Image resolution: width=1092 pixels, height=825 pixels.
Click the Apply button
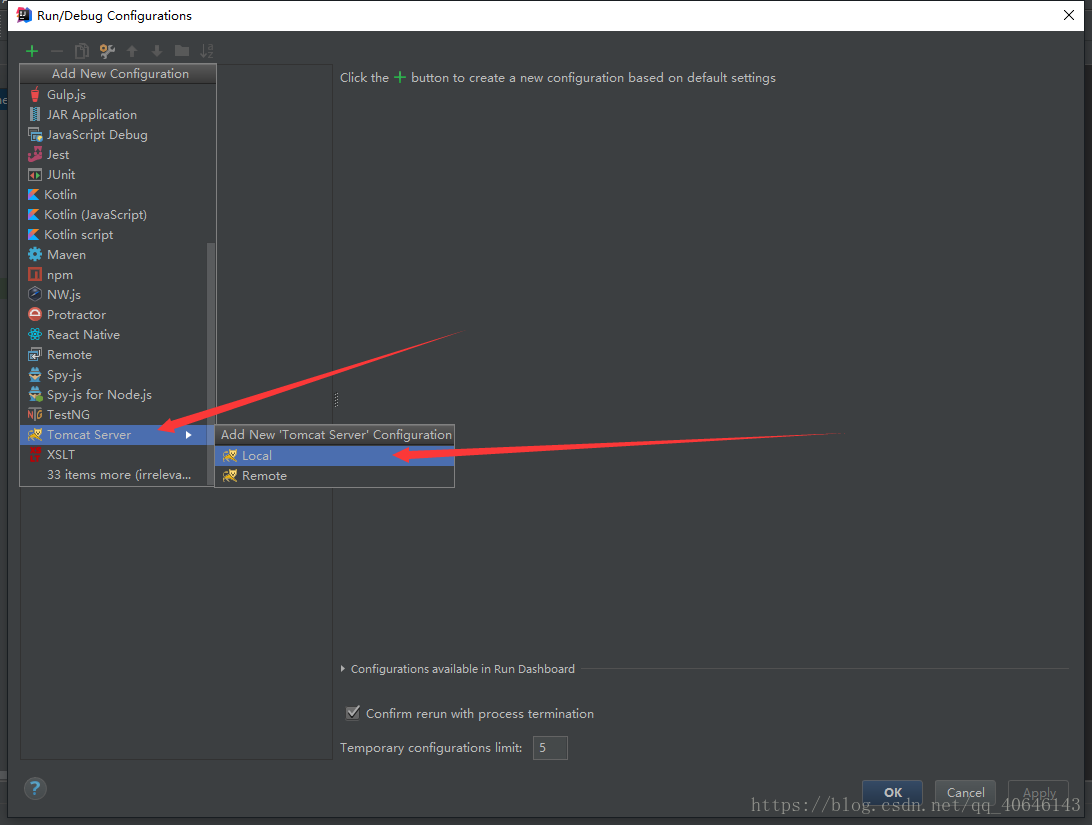pos(1038,791)
